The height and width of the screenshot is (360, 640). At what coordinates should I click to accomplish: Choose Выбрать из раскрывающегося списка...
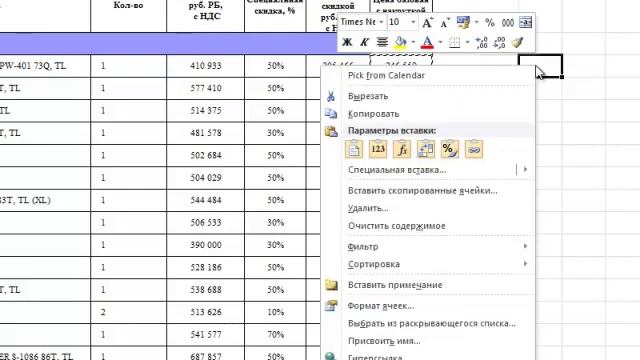[431, 323]
